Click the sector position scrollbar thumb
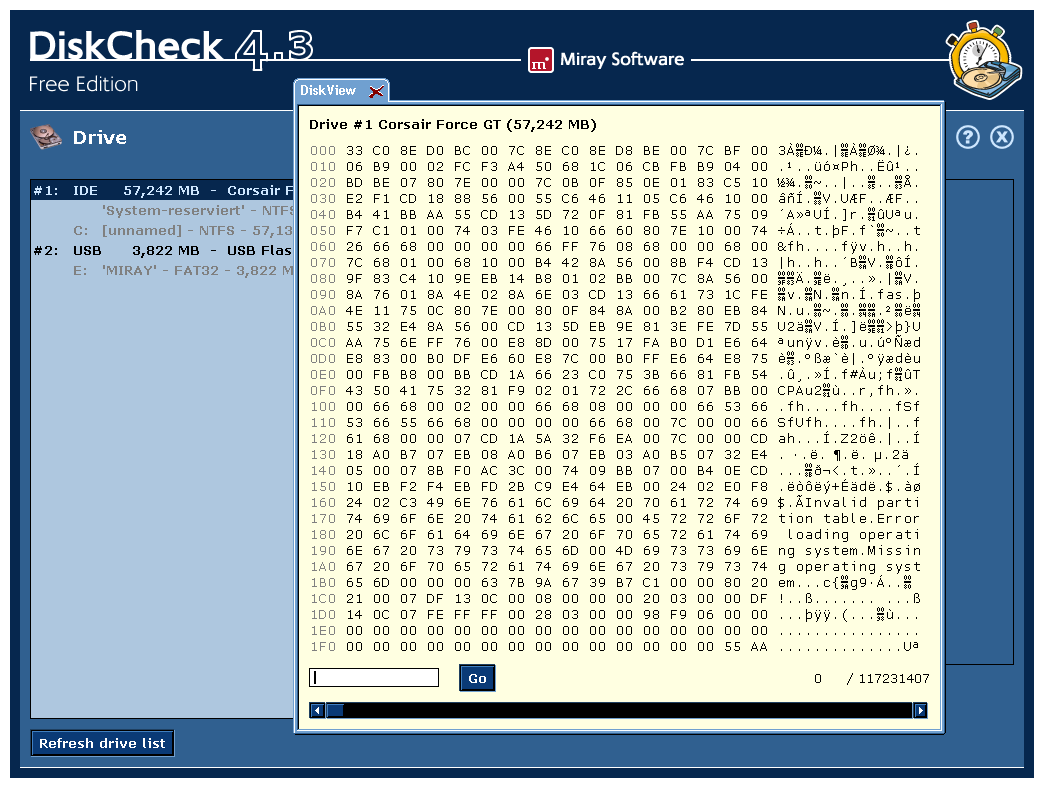 click(335, 710)
